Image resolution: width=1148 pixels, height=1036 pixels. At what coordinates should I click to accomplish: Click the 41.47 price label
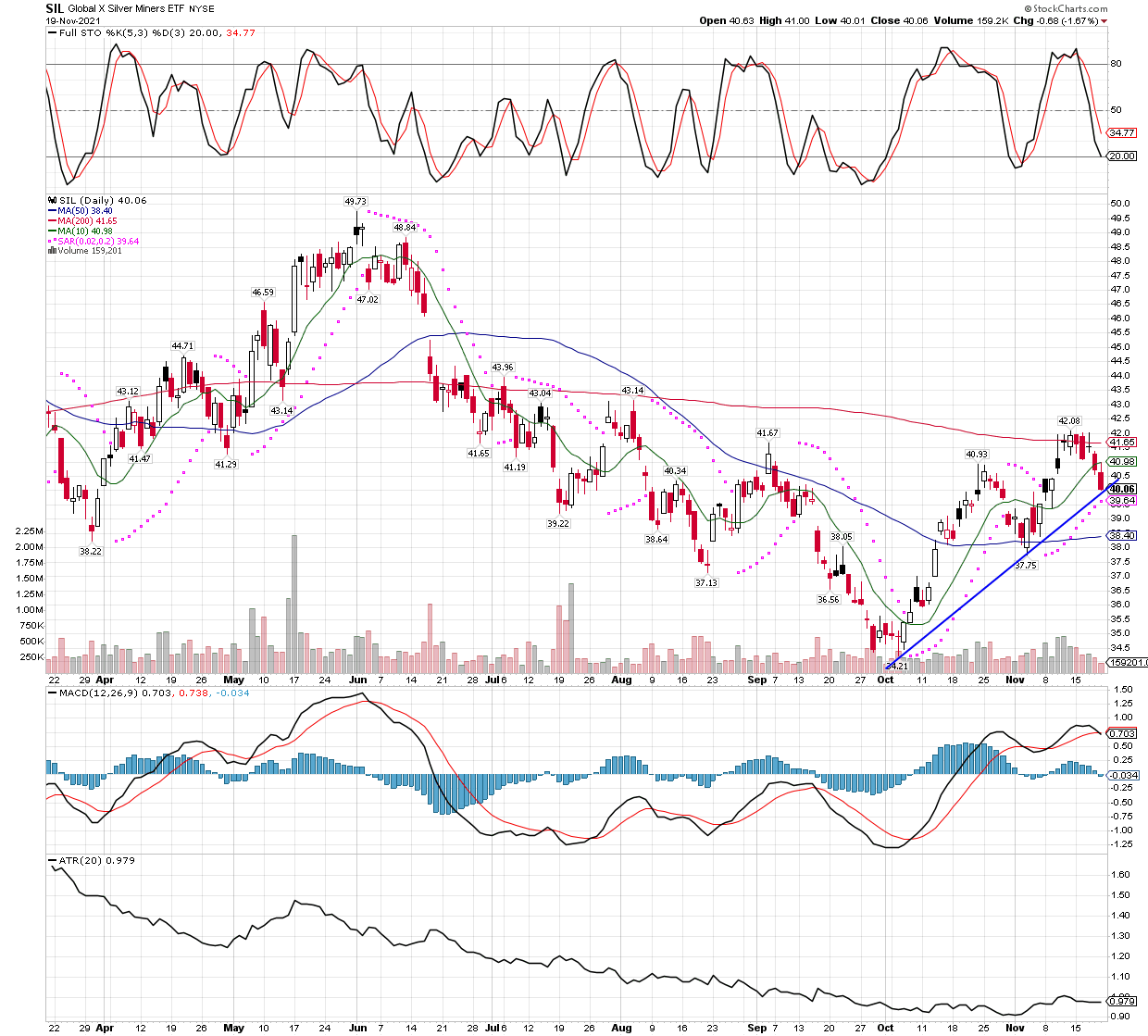pyautogui.click(x=140, y=459)
